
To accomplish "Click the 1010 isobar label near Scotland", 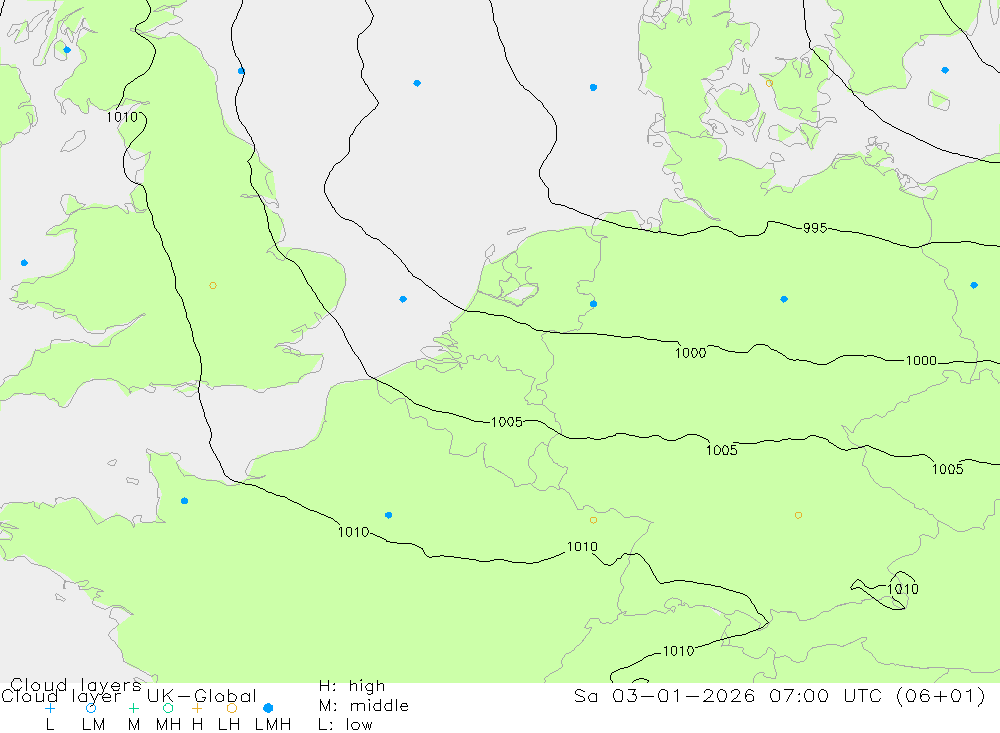I will 122,117.
